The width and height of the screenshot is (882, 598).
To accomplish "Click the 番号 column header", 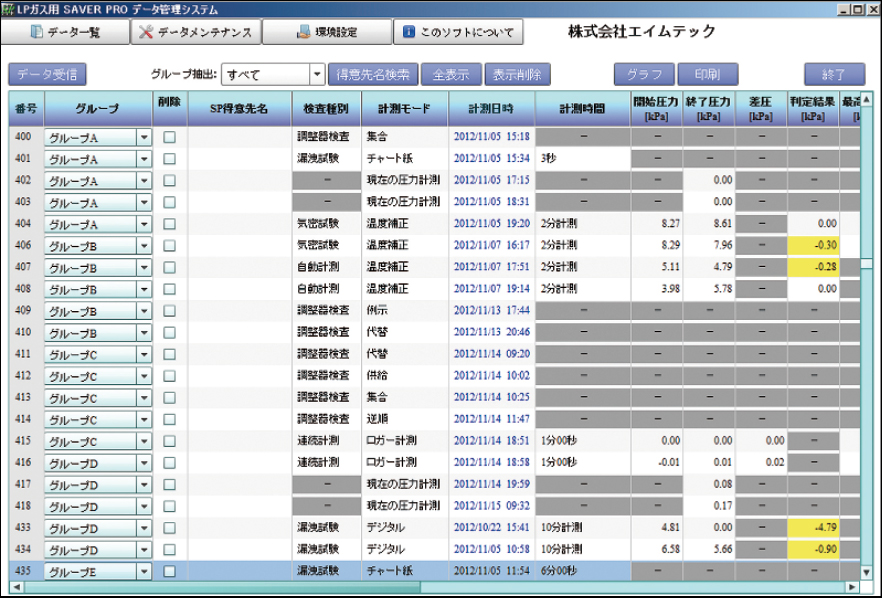I will (26, 109).
